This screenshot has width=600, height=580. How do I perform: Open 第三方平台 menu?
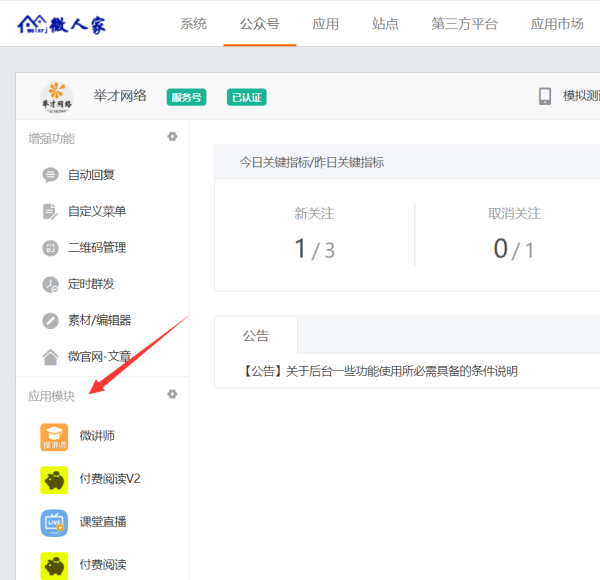pyautogui.click(x=465, y=24)
